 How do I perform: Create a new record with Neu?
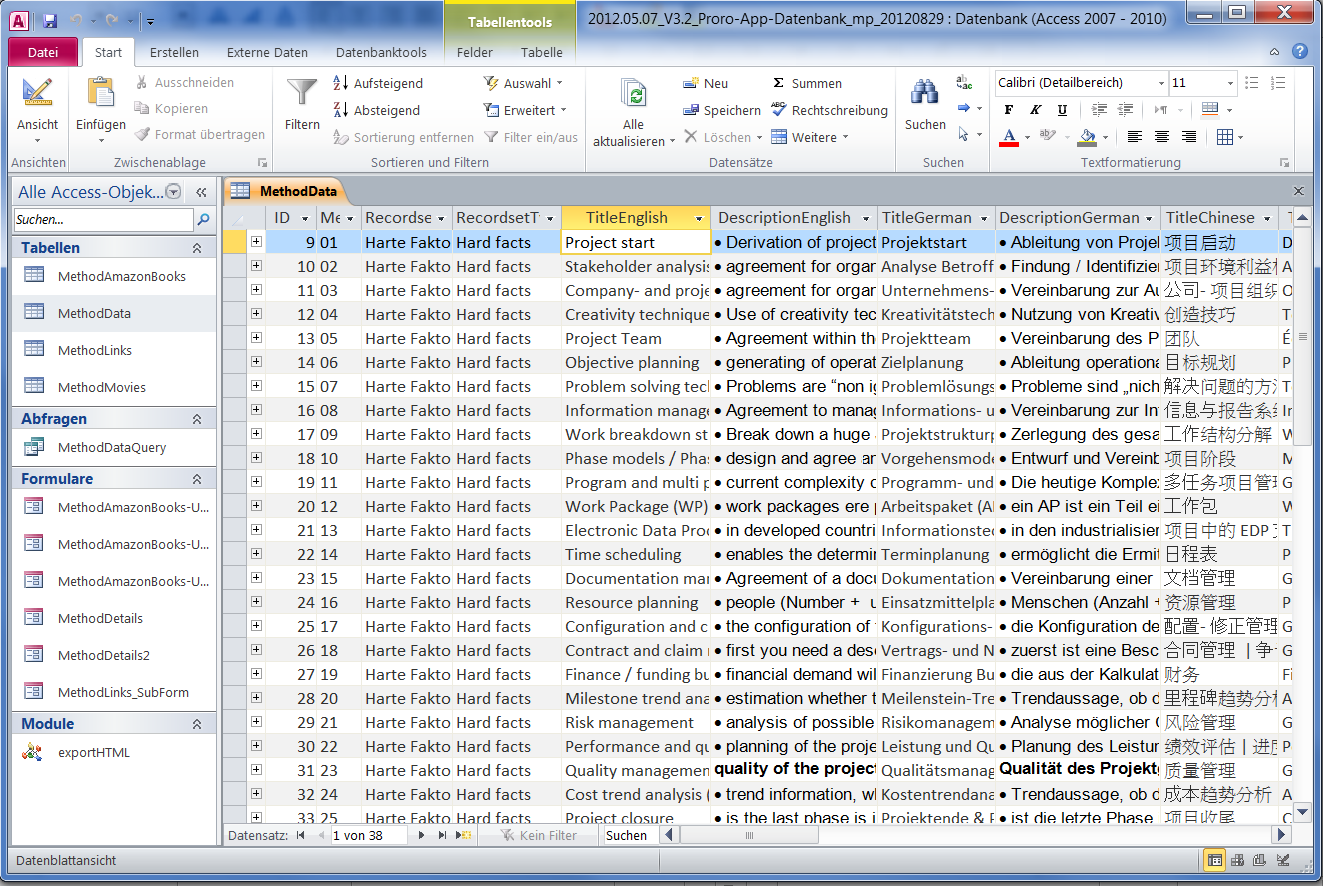(x=706, y=83)
